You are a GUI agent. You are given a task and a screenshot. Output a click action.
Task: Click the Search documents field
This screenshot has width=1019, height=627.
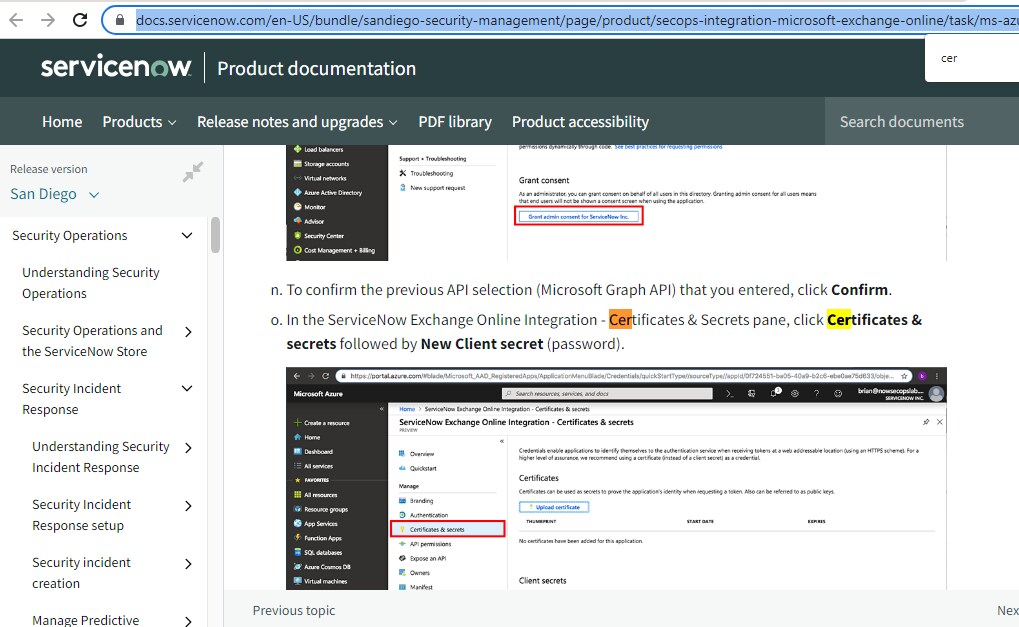click(922, 122)
